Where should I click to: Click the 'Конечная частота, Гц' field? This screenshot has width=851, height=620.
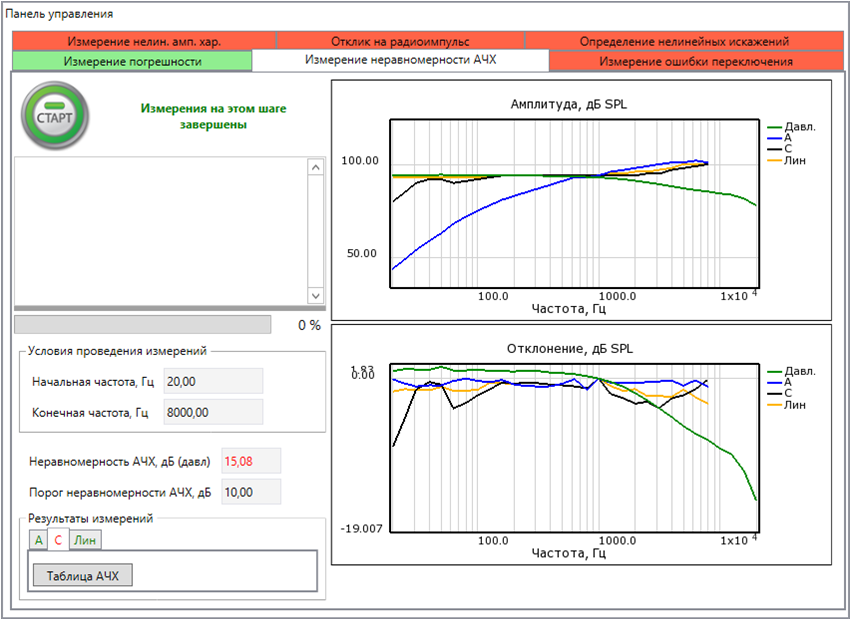point(211,412)
